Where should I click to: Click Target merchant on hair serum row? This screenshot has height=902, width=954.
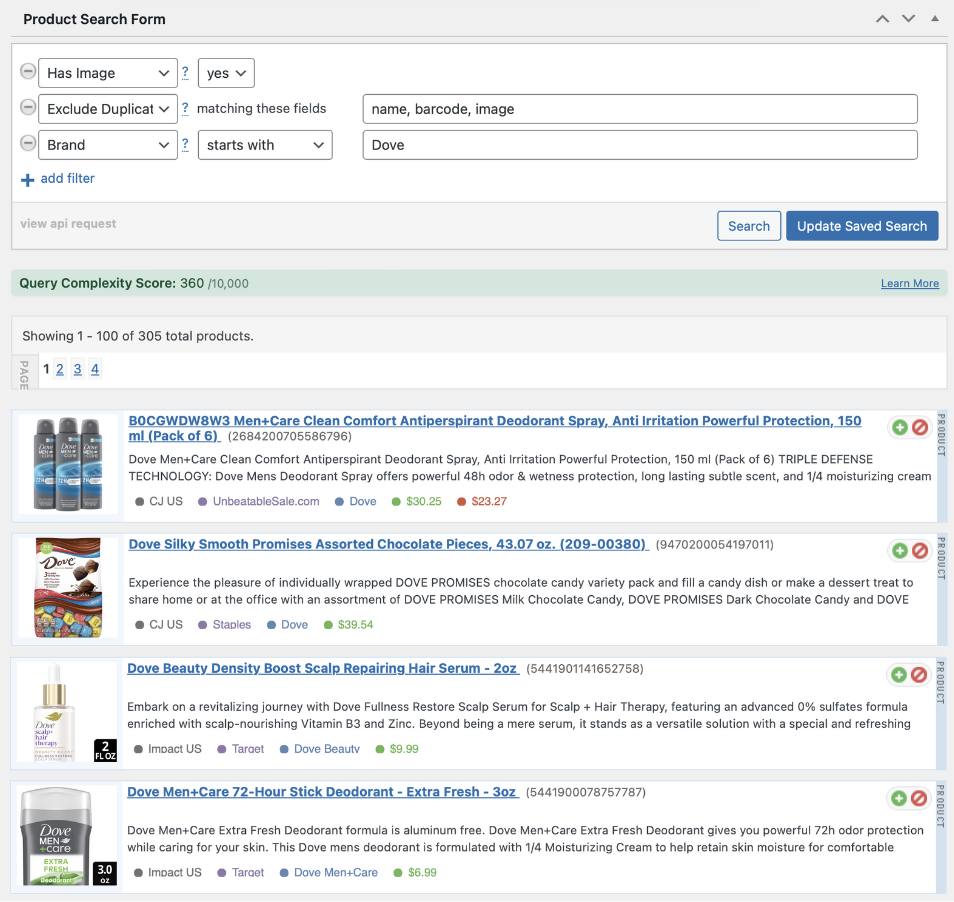pos(248,749)
